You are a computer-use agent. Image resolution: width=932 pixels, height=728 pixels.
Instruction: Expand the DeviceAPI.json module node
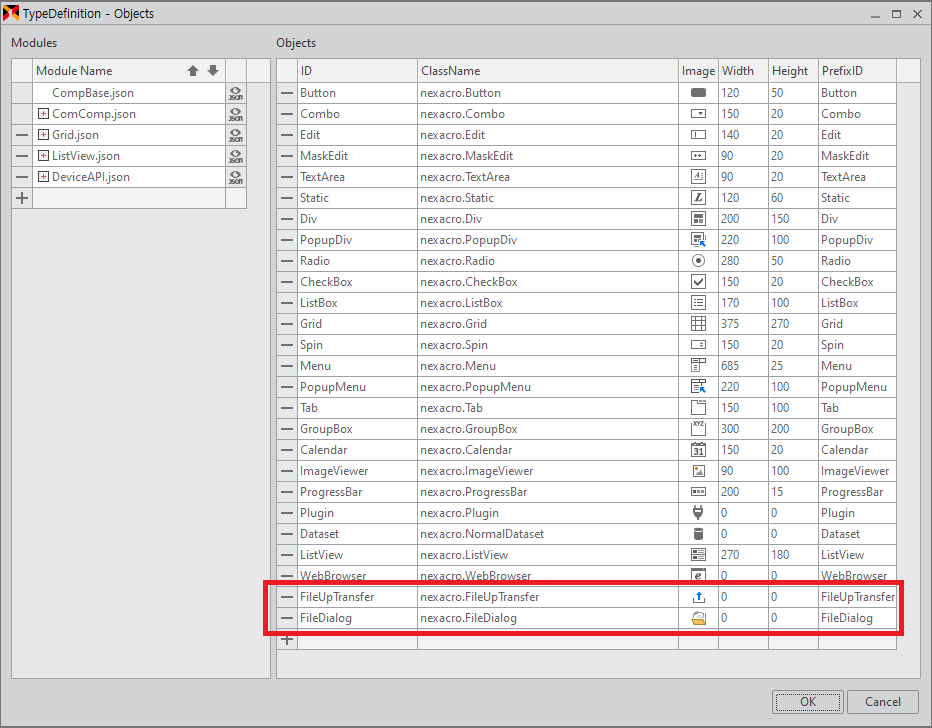point(43,177)
